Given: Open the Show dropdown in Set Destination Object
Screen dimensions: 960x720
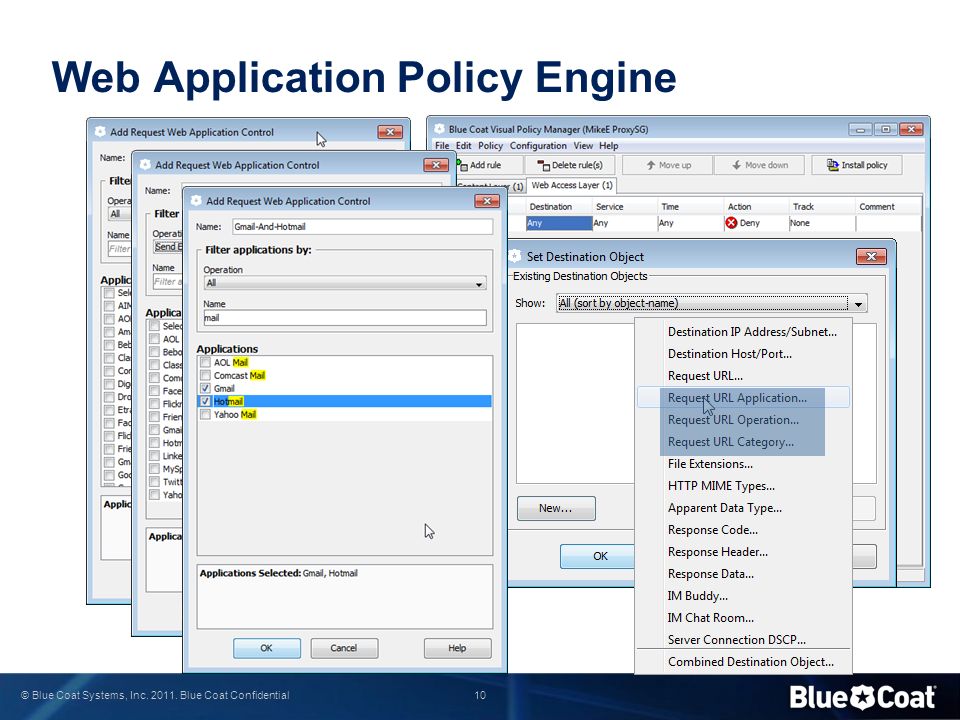Looking at the screenshot, I should [711, 303].
